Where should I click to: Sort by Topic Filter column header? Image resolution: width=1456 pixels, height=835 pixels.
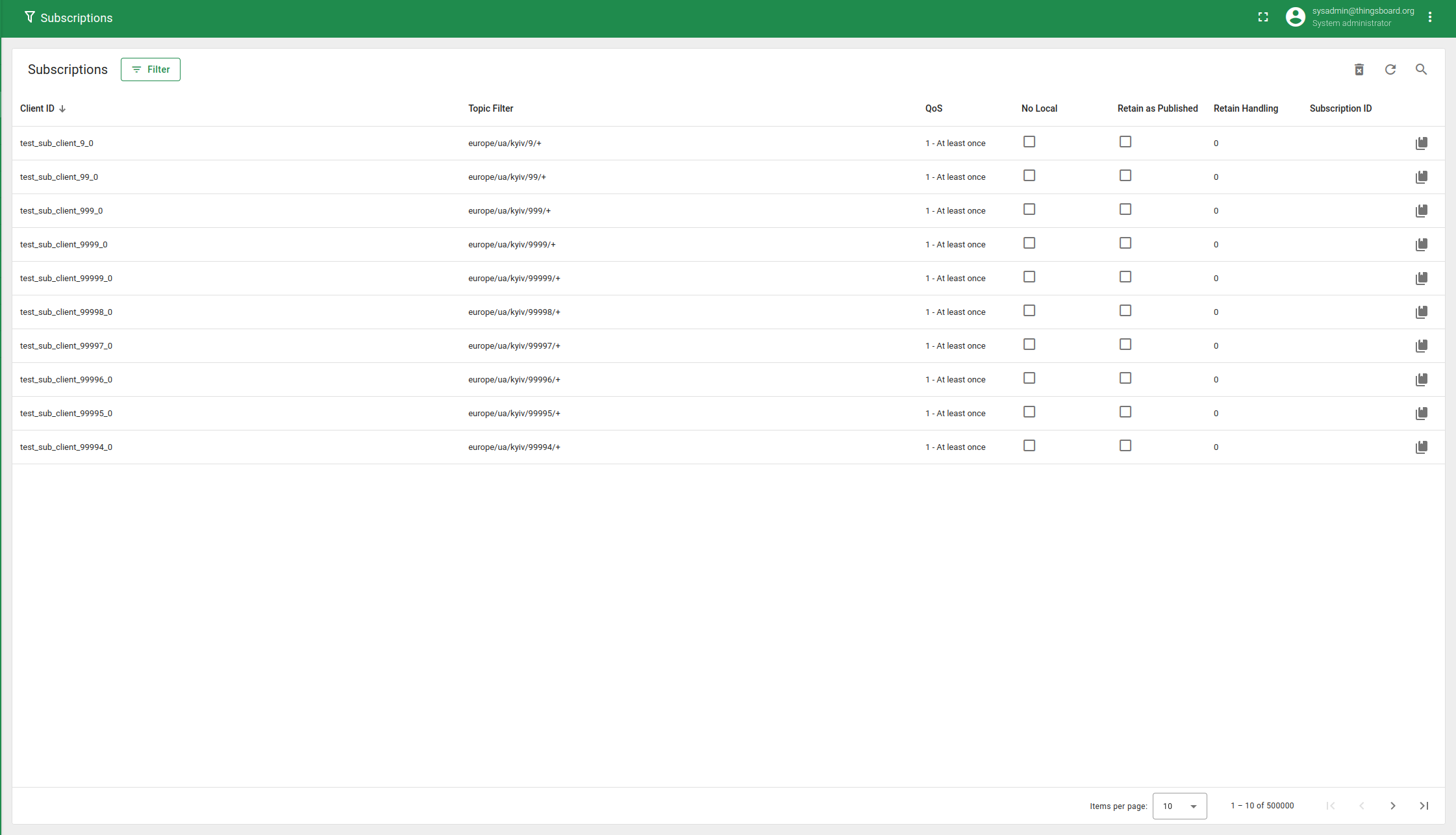click(x=490, y=108)
